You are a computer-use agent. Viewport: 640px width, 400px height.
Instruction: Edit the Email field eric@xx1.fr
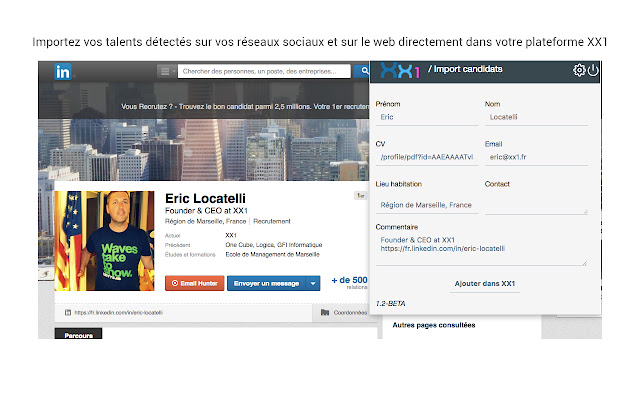[x=536, y=157]
